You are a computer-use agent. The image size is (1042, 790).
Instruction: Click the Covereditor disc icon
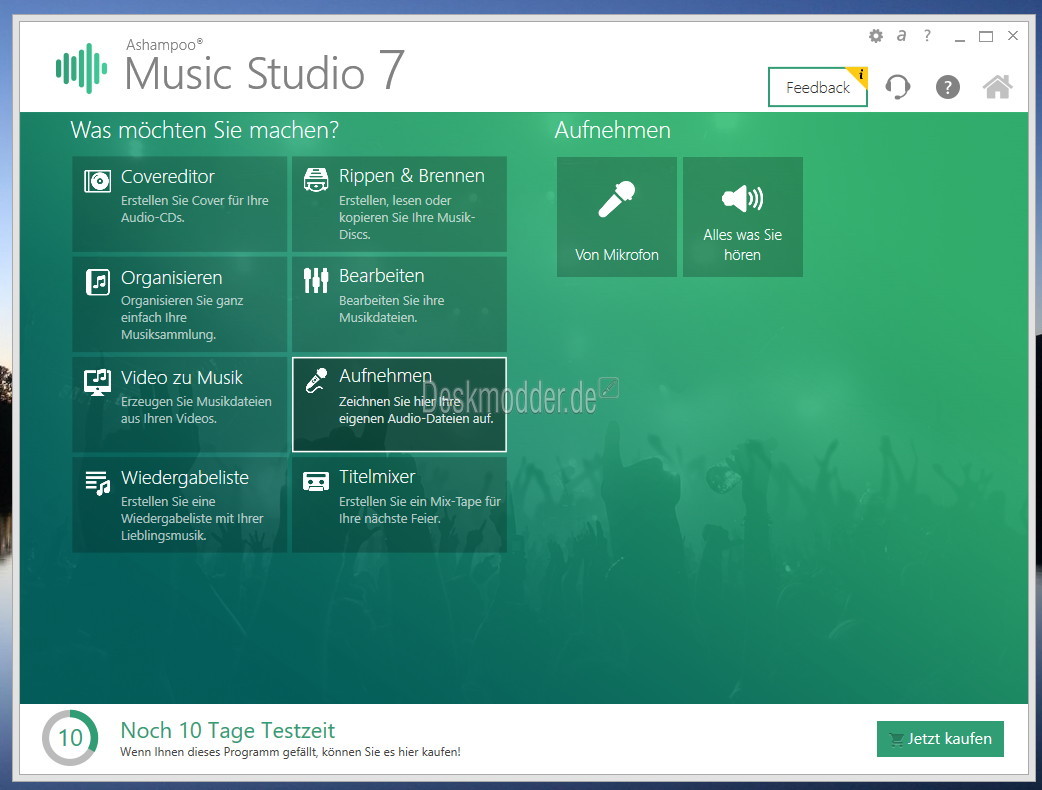(98, 180)
